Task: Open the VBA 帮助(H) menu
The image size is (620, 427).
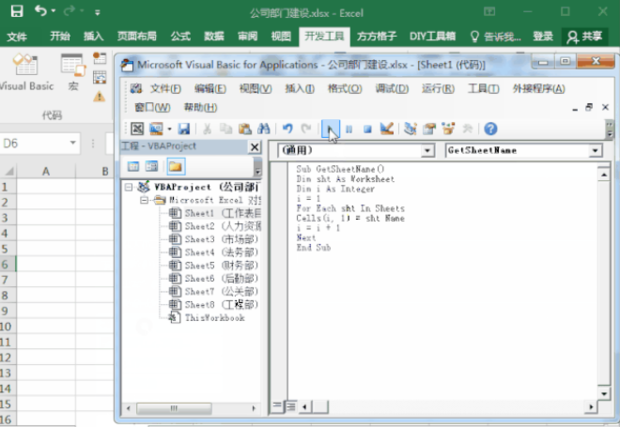Action: pos(200,108)
